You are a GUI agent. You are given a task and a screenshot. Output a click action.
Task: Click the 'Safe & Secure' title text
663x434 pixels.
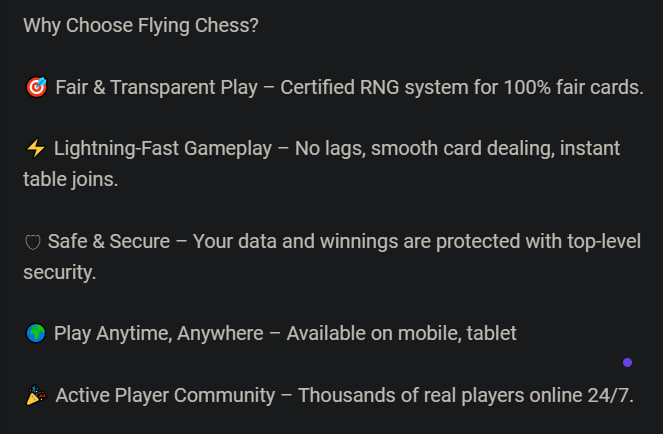[109, 242]
